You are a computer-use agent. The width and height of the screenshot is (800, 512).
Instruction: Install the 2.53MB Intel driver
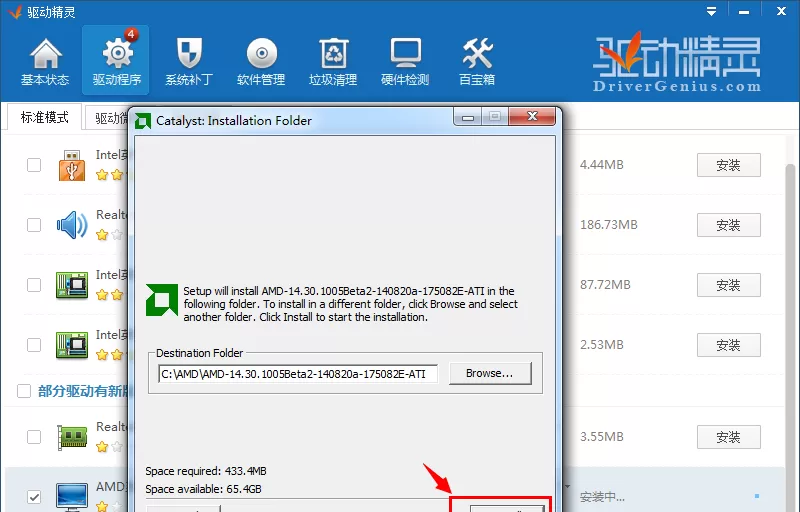(729, 345)
